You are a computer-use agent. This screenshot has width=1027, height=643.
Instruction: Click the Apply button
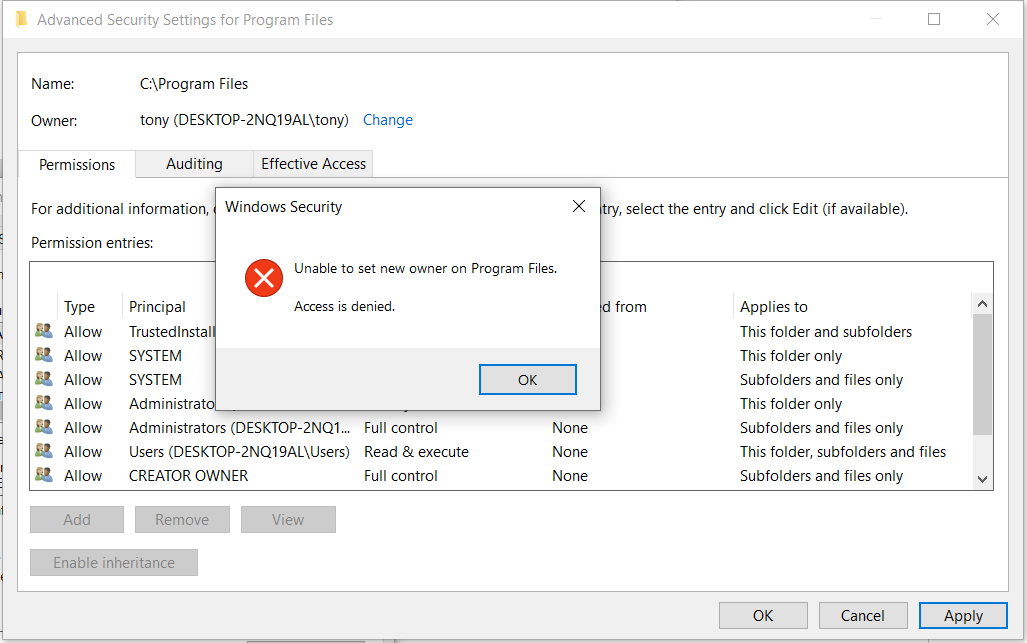(963, 616)
